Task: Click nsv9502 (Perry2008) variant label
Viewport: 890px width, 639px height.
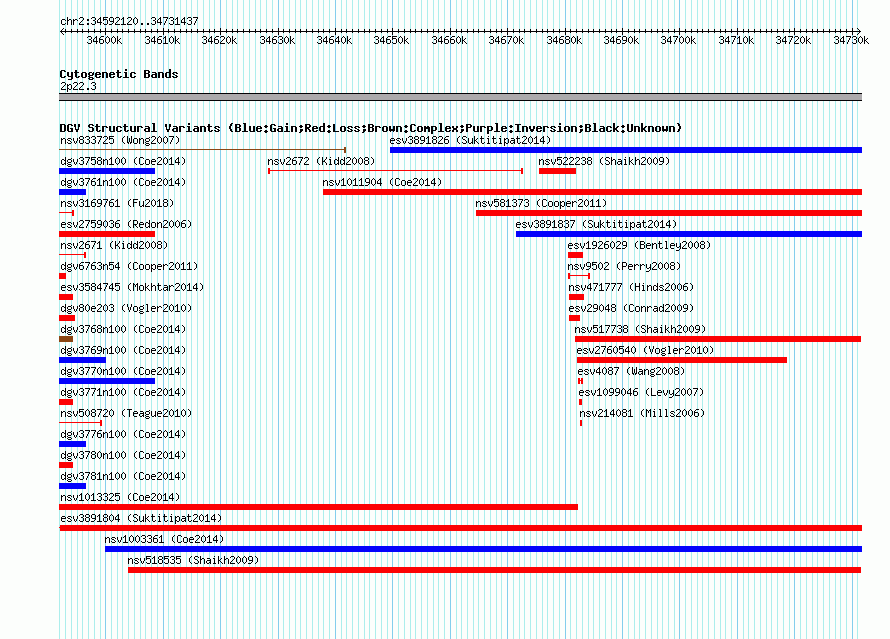Action: coord(624,266)
